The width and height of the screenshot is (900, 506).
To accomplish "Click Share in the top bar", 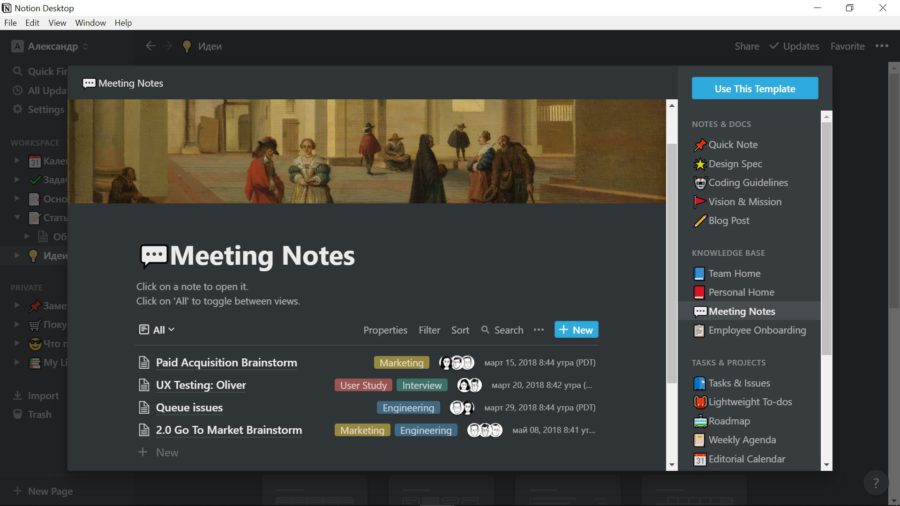I will click(747, 46).
